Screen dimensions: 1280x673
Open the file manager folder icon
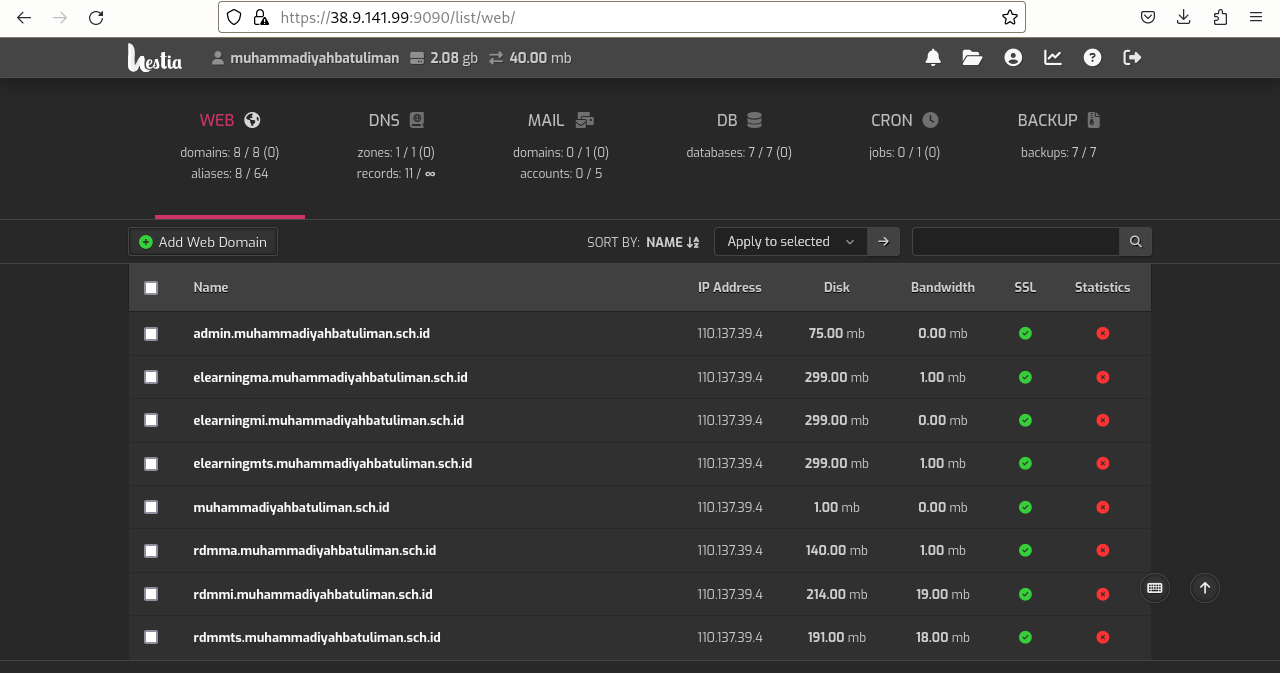coord(972,58)
